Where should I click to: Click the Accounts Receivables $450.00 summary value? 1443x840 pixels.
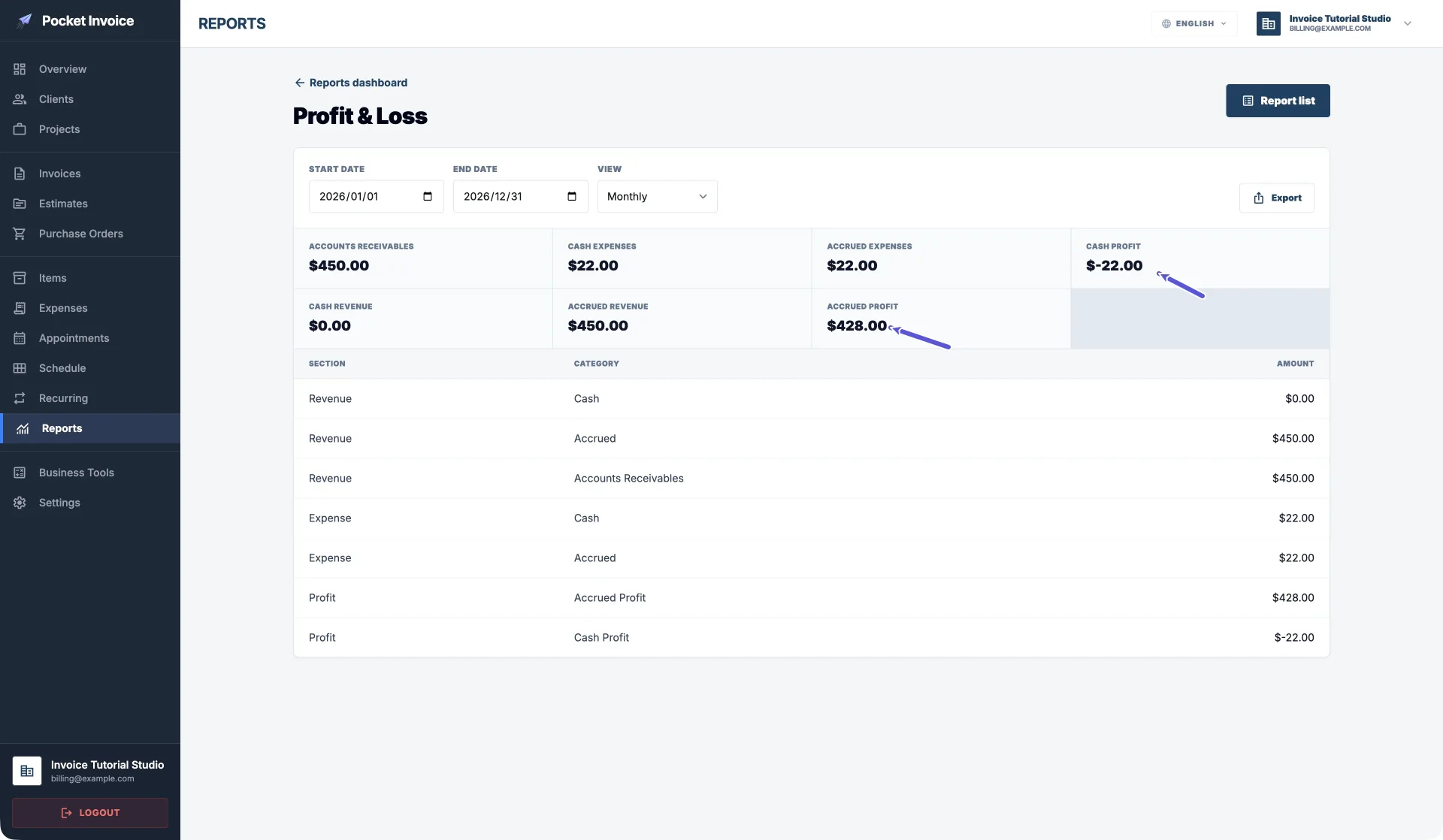339,265
